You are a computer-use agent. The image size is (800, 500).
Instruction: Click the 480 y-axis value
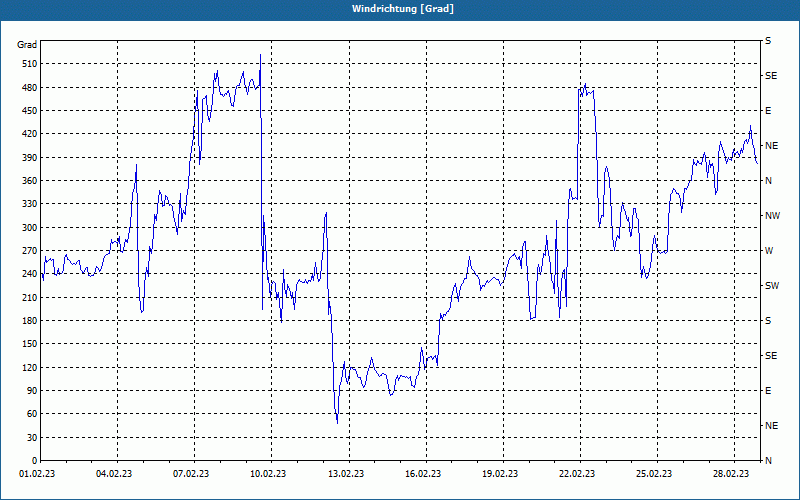click(x=30, y=87)
